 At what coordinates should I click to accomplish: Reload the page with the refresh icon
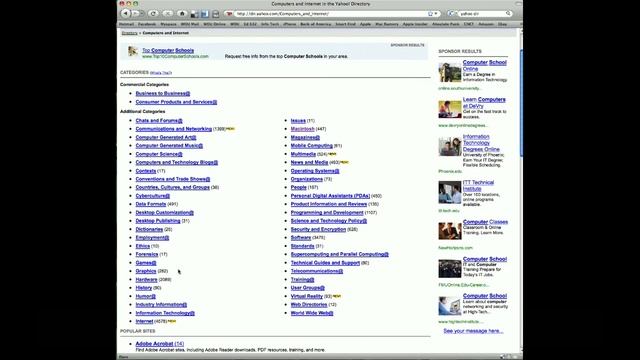(153, 13)
